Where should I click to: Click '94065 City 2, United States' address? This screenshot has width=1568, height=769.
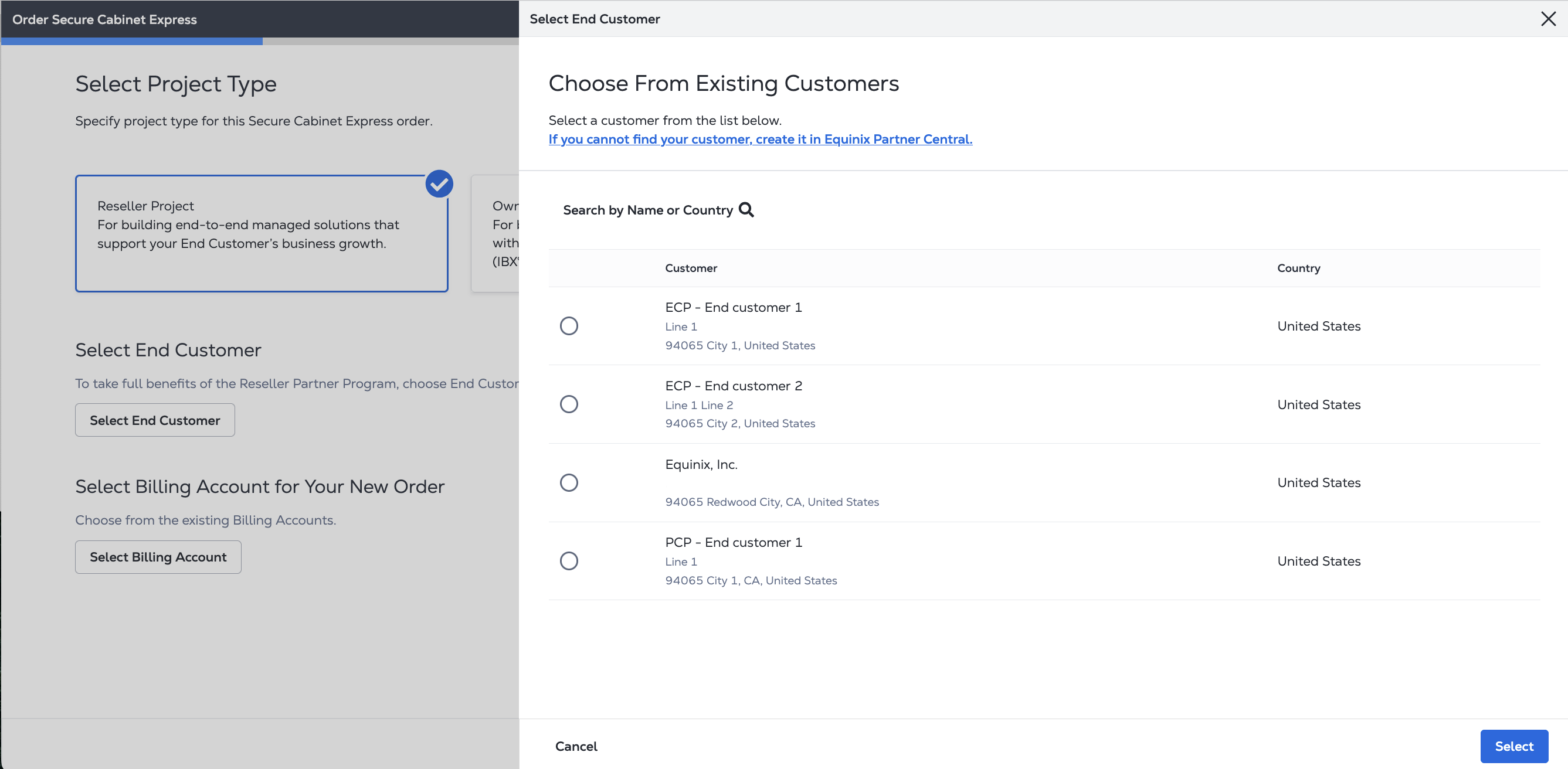739,423
